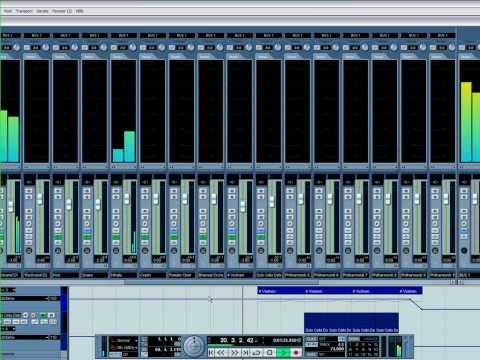Open channel settings (e) for Philharmonik 6
Screen dimensions: 480x360
[x=319, y=224]
